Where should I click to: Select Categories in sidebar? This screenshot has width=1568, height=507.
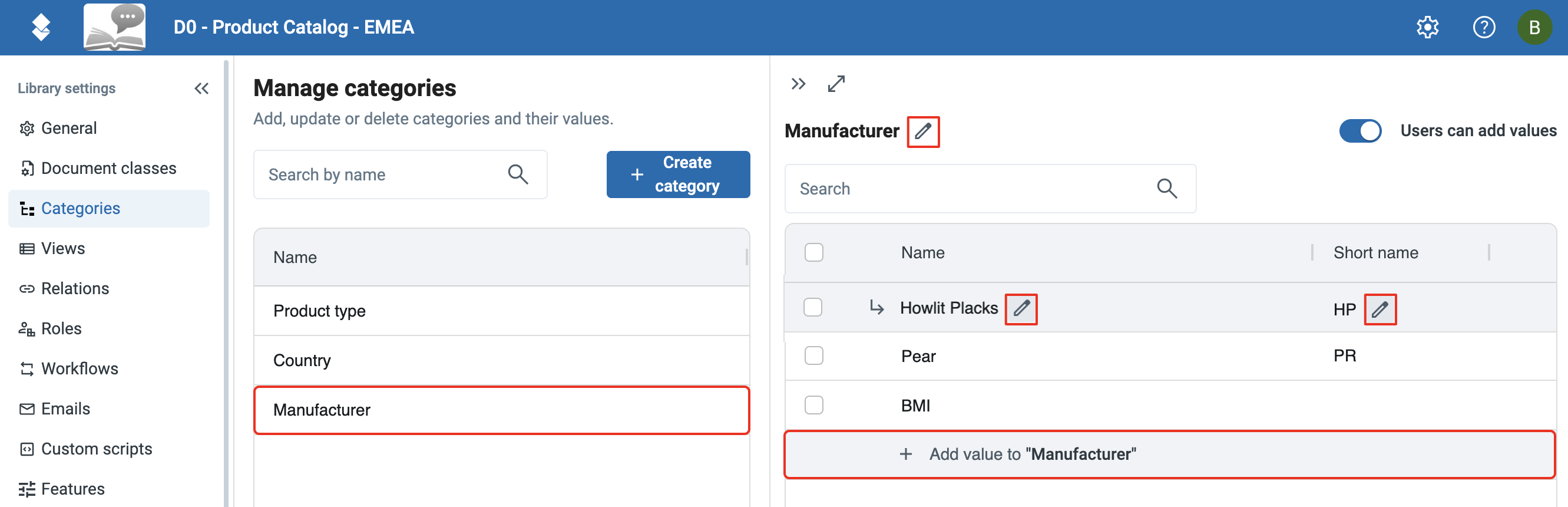point(109,209)
